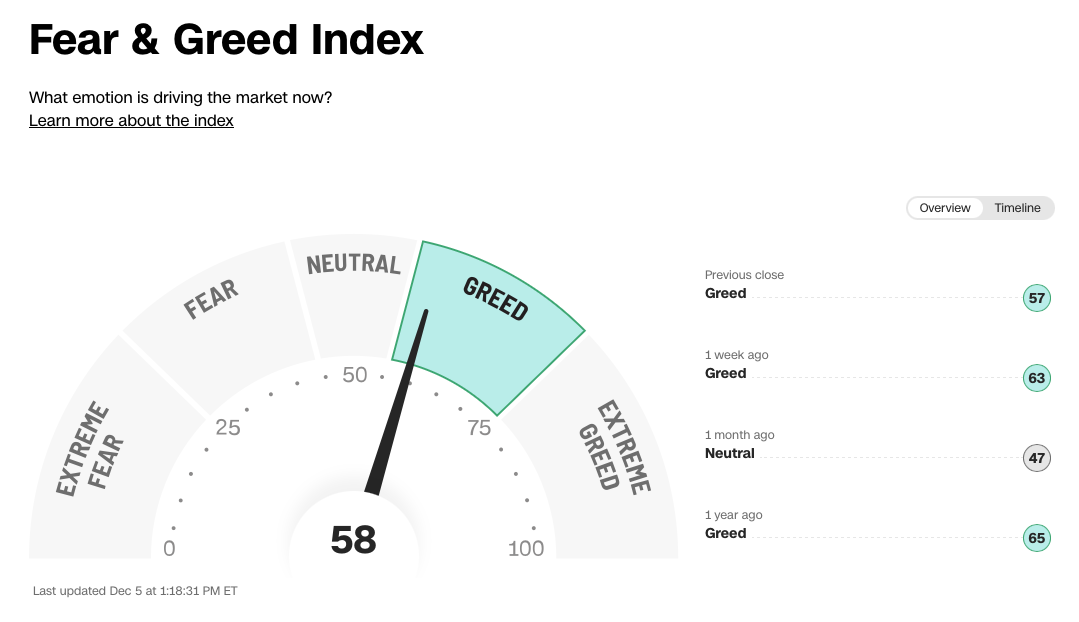
Task: Click the 1 year ago badge showing 65
Action: (1036, 537)
